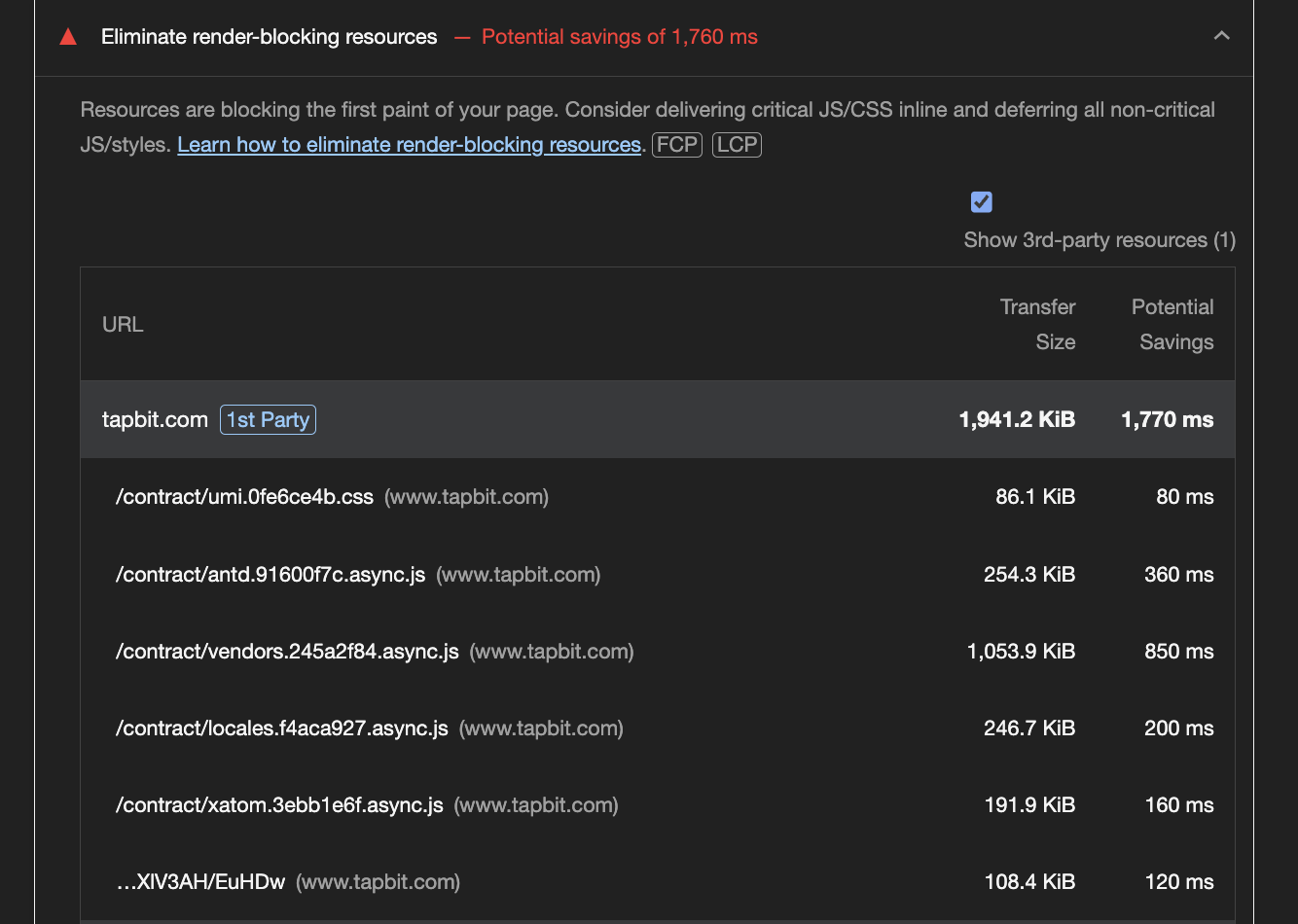Click the (www.tapbit.com) host beside …XlV3AH/EuHDw
The image size is (1298, 924).
379,882
